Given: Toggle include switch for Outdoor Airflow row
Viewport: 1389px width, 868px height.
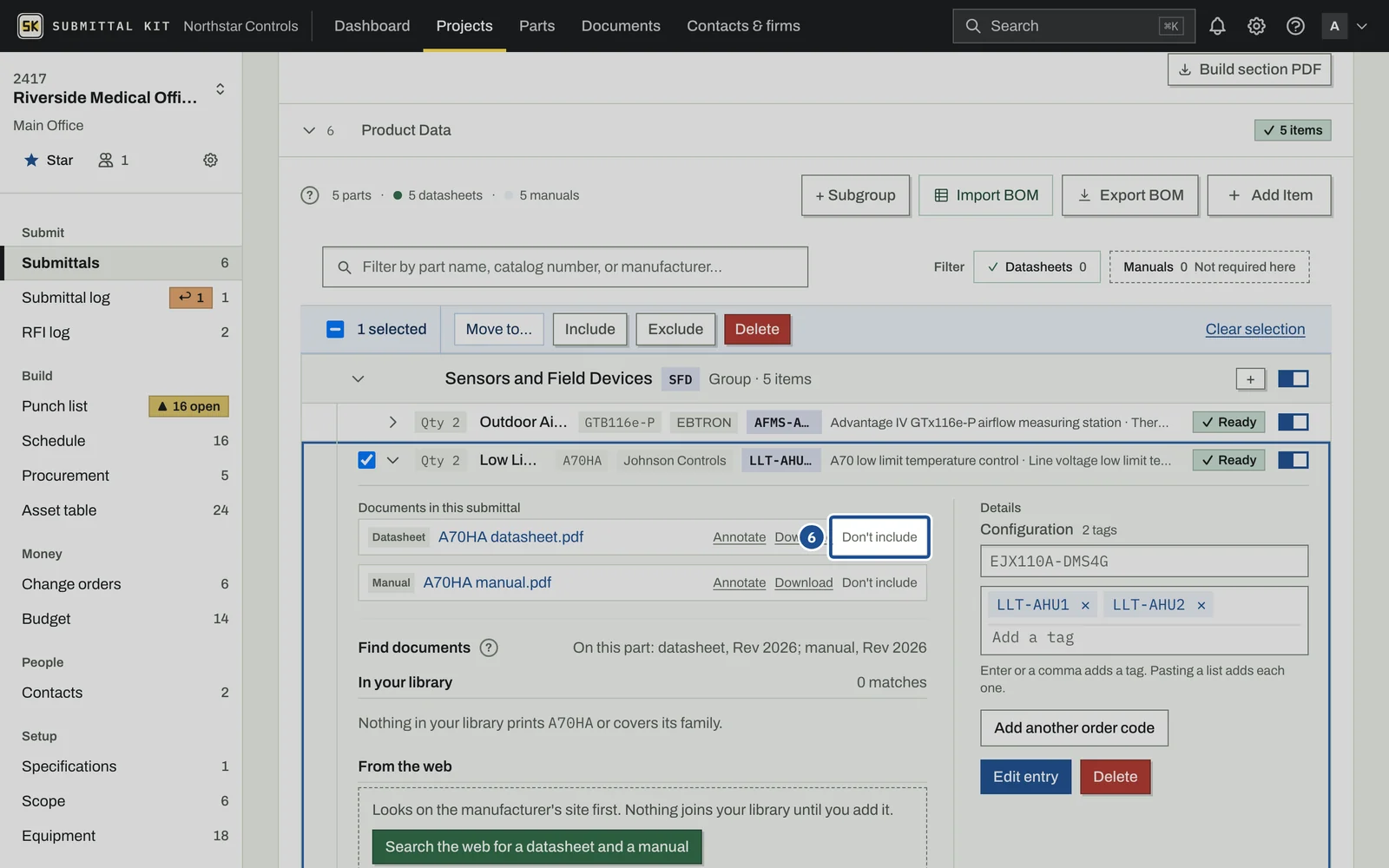Looking at the screenshot, I should [1293, 422].
